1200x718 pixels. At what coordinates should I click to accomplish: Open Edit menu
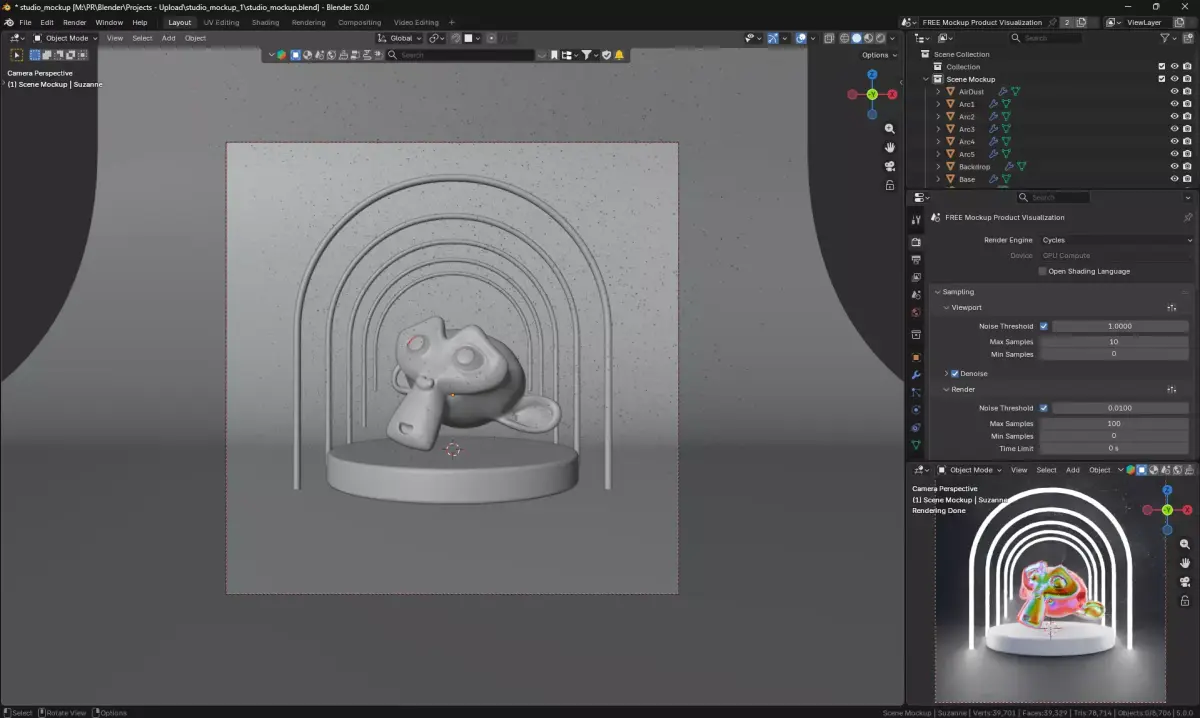point(47,22)
